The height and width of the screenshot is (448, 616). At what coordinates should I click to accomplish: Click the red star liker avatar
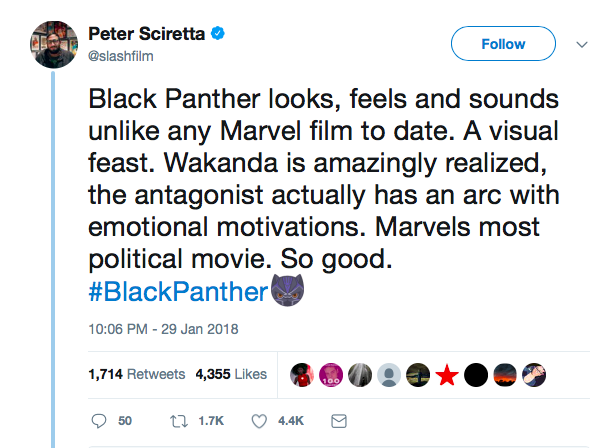pyautogui.click(x=448, y=374)
